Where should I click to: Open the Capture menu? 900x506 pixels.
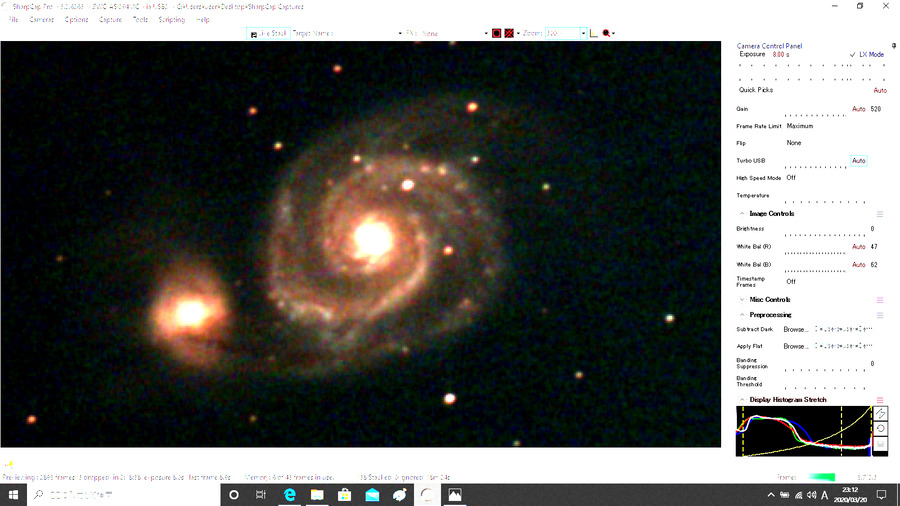(110, 20)
